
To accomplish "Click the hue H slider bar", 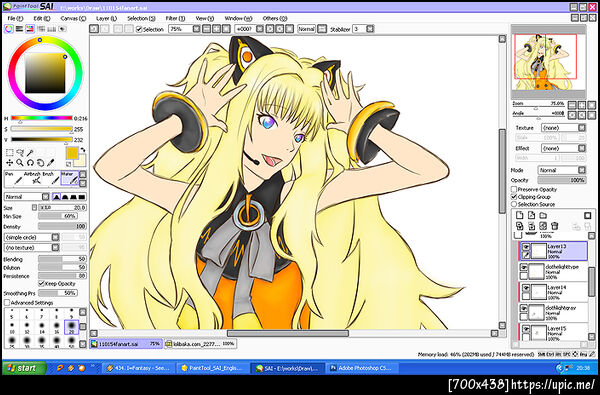I will click(42, 118).
